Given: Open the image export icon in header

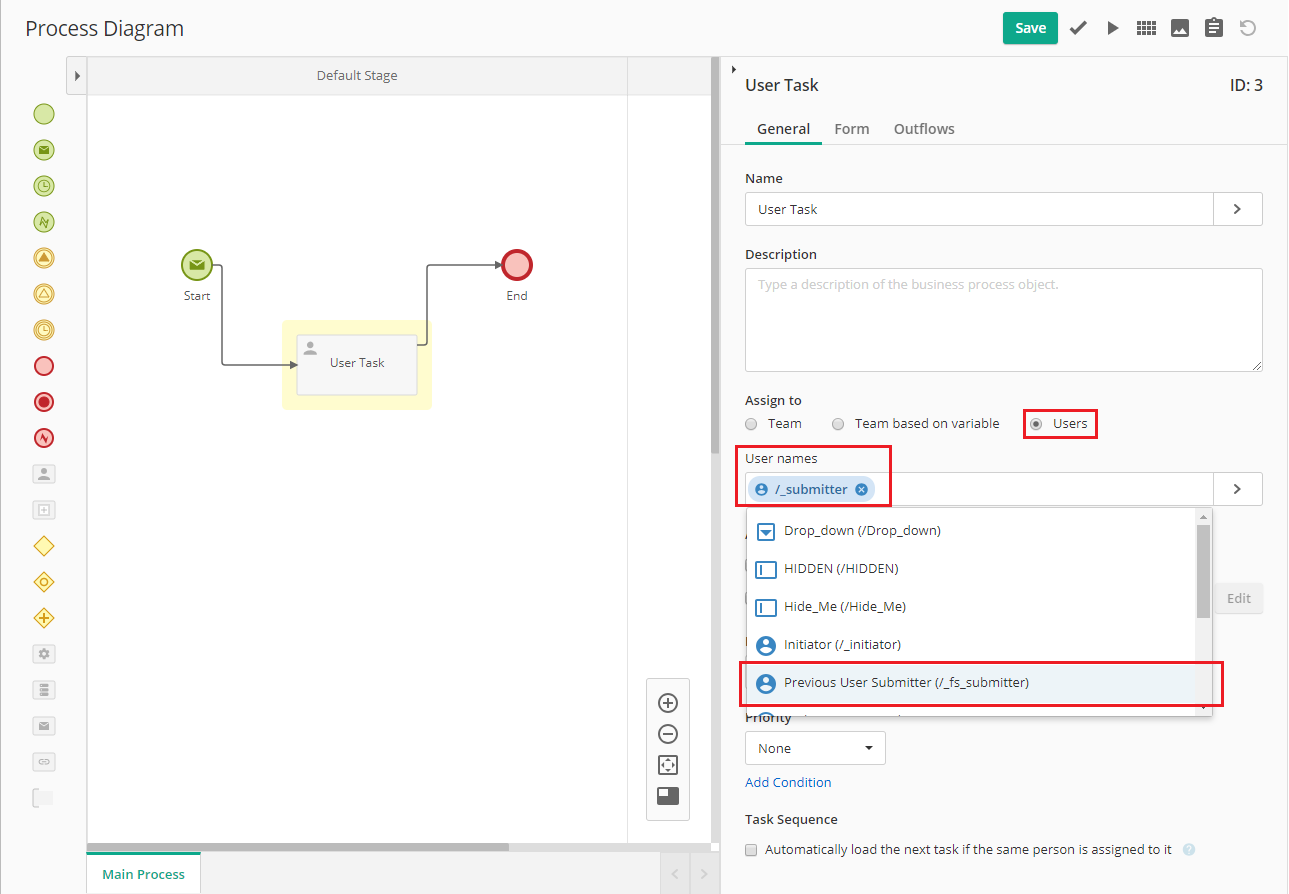Looking at the screenshot, I should coord(1180,28).
